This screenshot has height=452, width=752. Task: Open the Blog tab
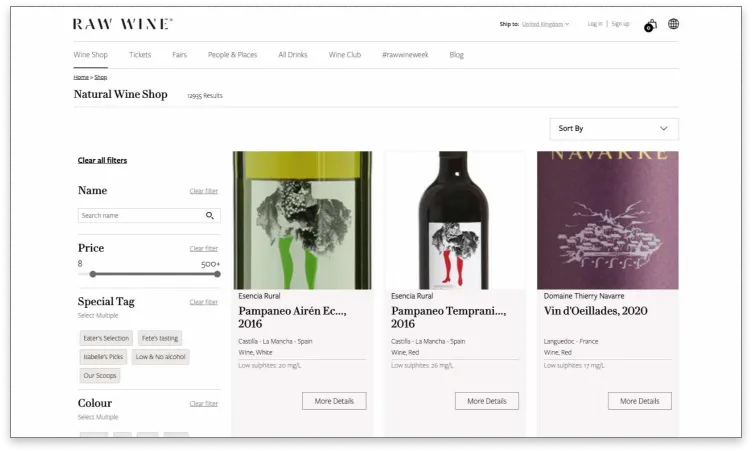pos(457,55)
